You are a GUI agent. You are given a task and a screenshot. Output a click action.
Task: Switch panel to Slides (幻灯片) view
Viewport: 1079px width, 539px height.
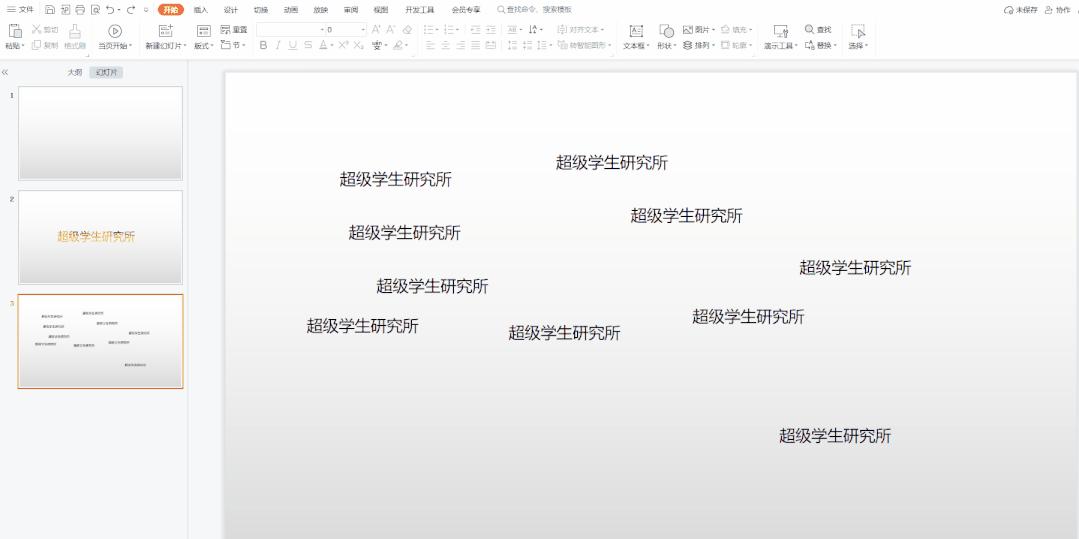click(x=106, y=72)
